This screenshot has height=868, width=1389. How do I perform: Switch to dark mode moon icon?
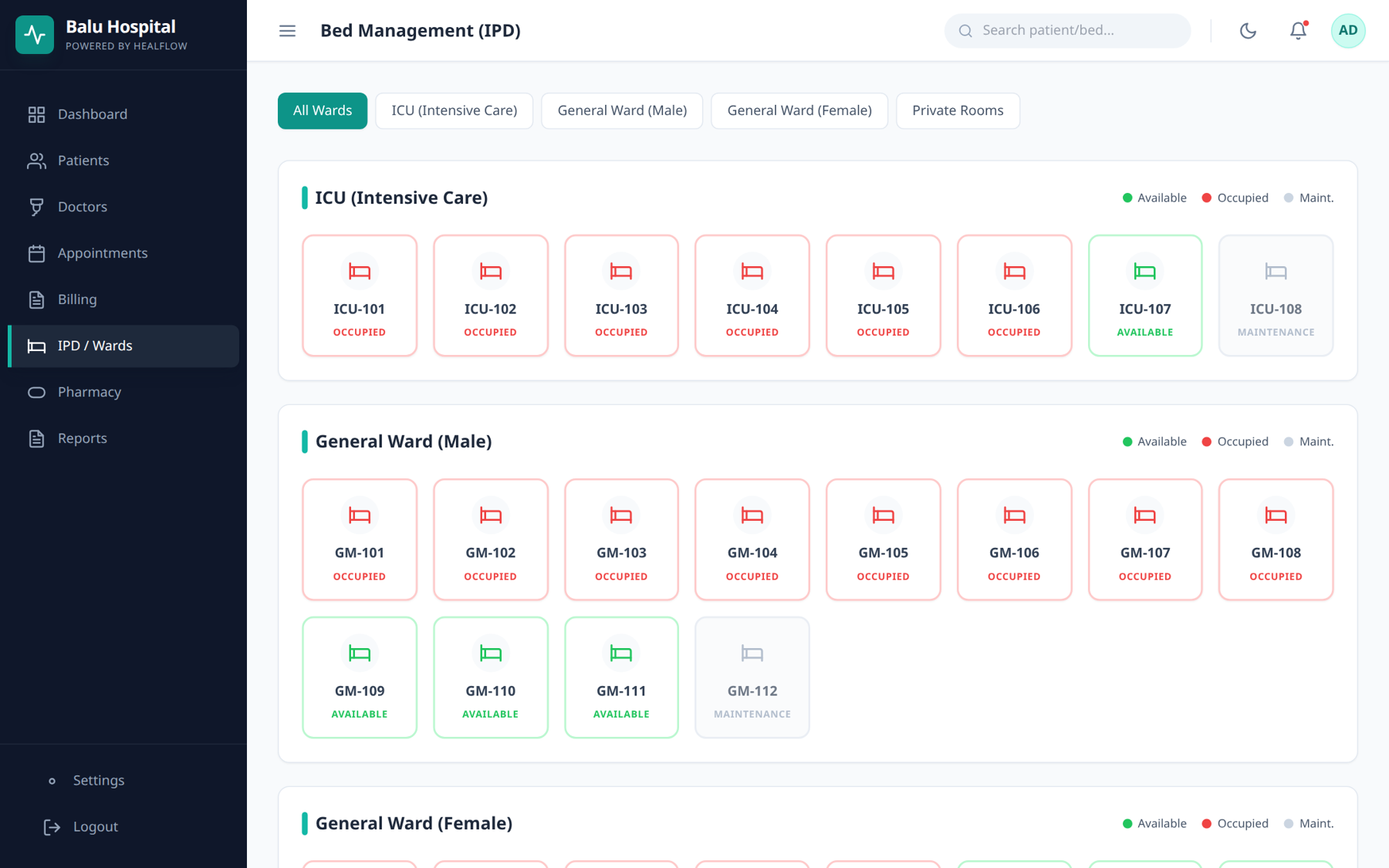click(1248, 31)
